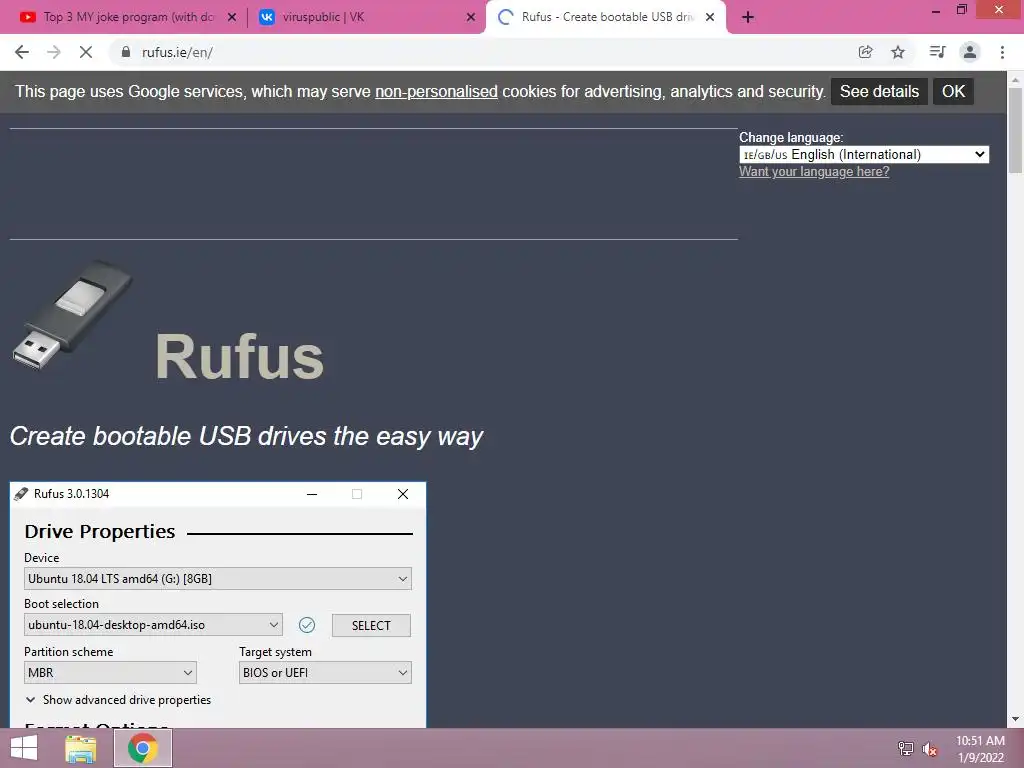Click the address bar URL
This screenshot has height=768, width=1024.
pyautogui.click(x=178, y=52)
